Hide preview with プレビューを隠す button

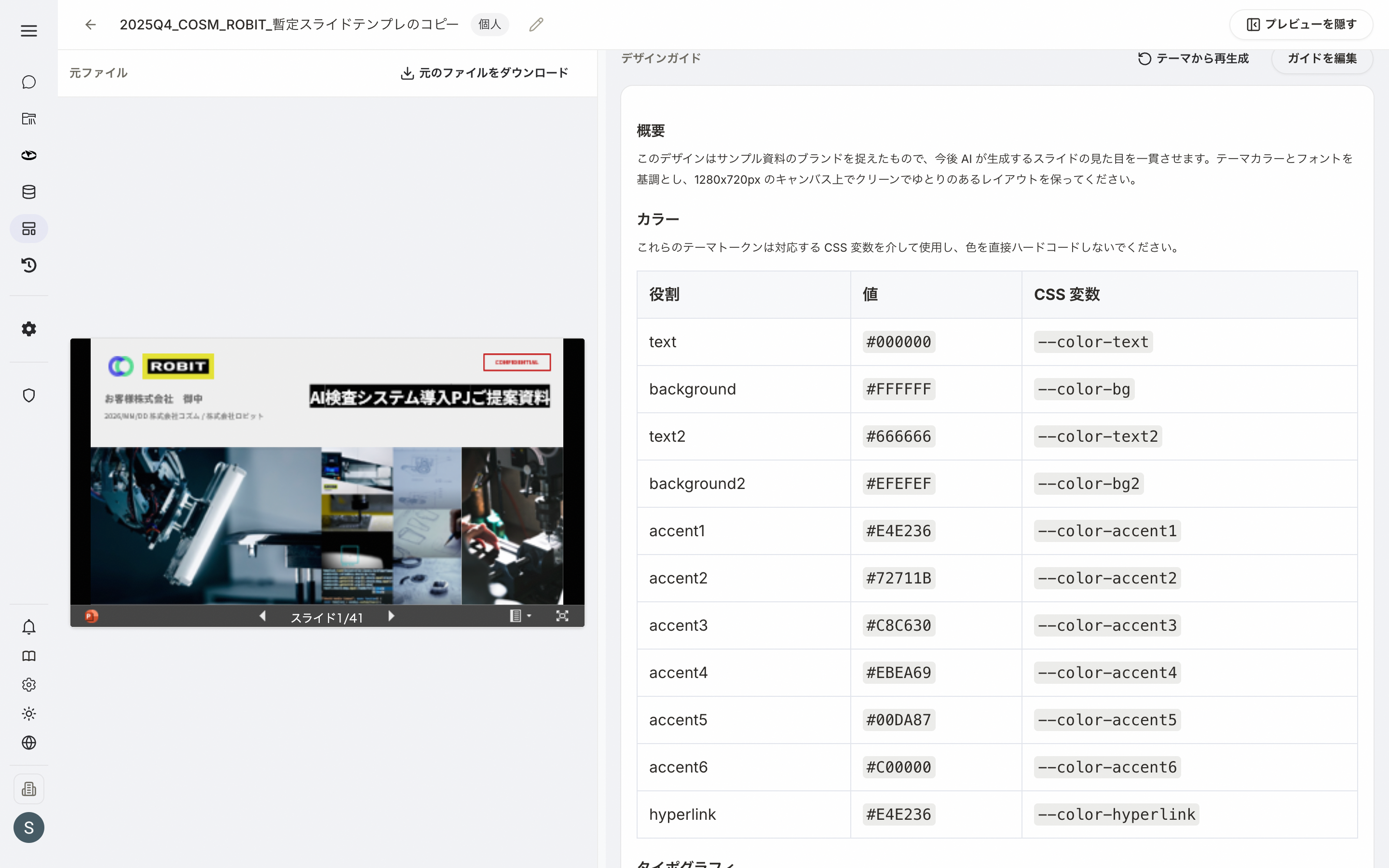pyautogui.click(x=1301, y=25)
